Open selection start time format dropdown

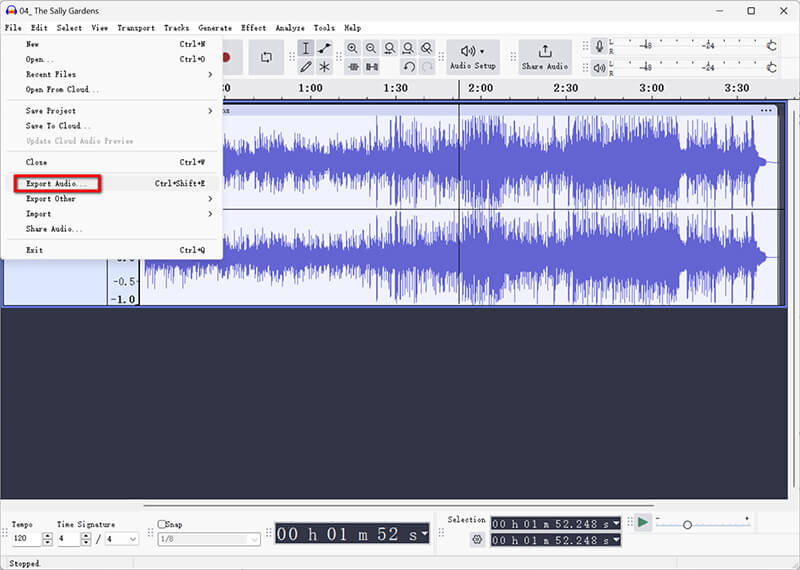[x=616, y=523]
